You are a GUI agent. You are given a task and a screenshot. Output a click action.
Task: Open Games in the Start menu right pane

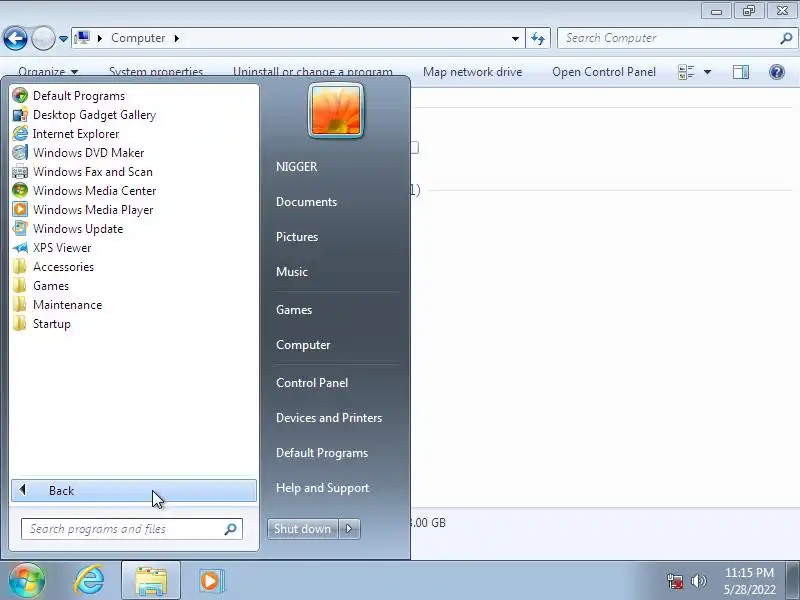click(294, 310)
